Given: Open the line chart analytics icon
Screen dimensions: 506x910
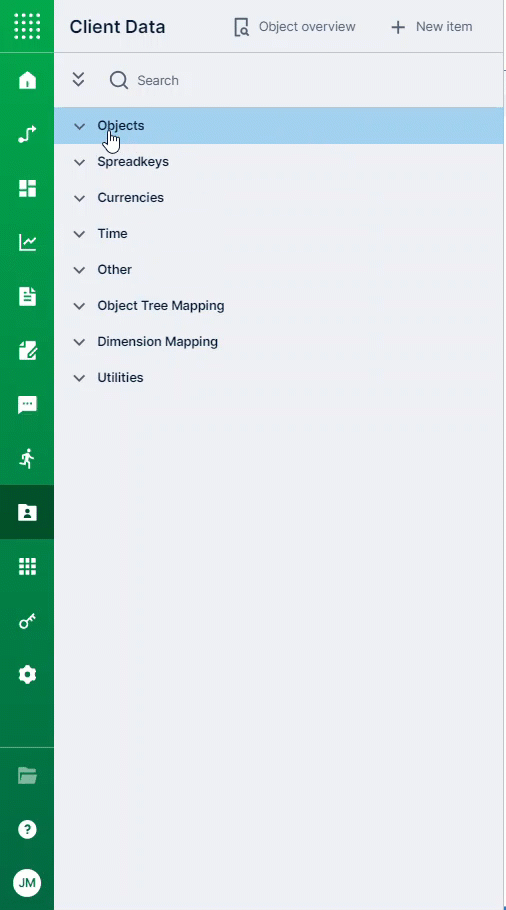Looking at the screenshot, I should [x=27, y=242].
